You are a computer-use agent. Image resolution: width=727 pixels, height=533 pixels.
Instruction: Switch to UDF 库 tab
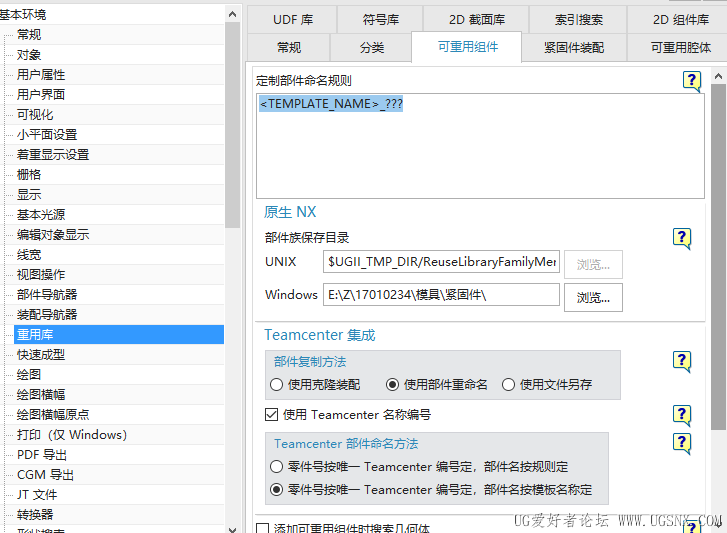293,19
